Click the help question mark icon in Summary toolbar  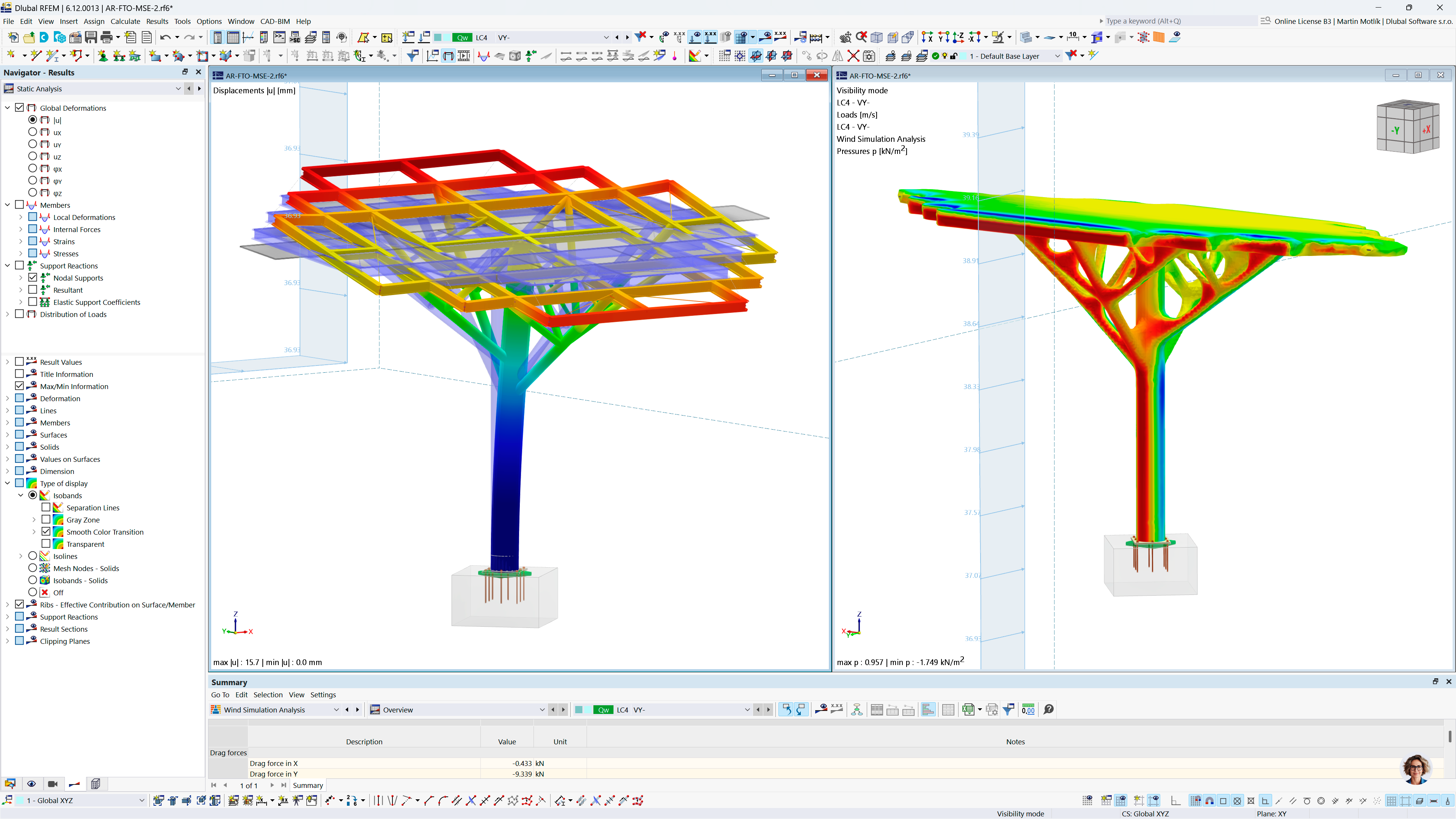[x=1048, y=709]
